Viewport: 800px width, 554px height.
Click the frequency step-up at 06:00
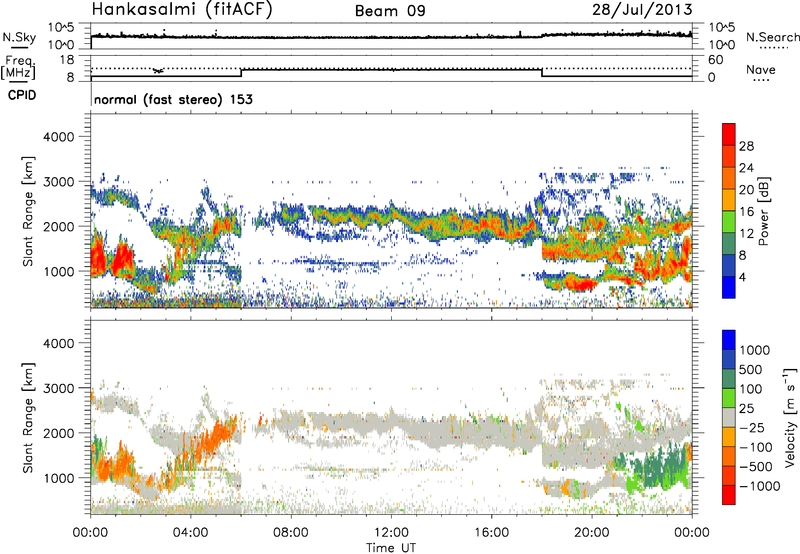(241, 72)
